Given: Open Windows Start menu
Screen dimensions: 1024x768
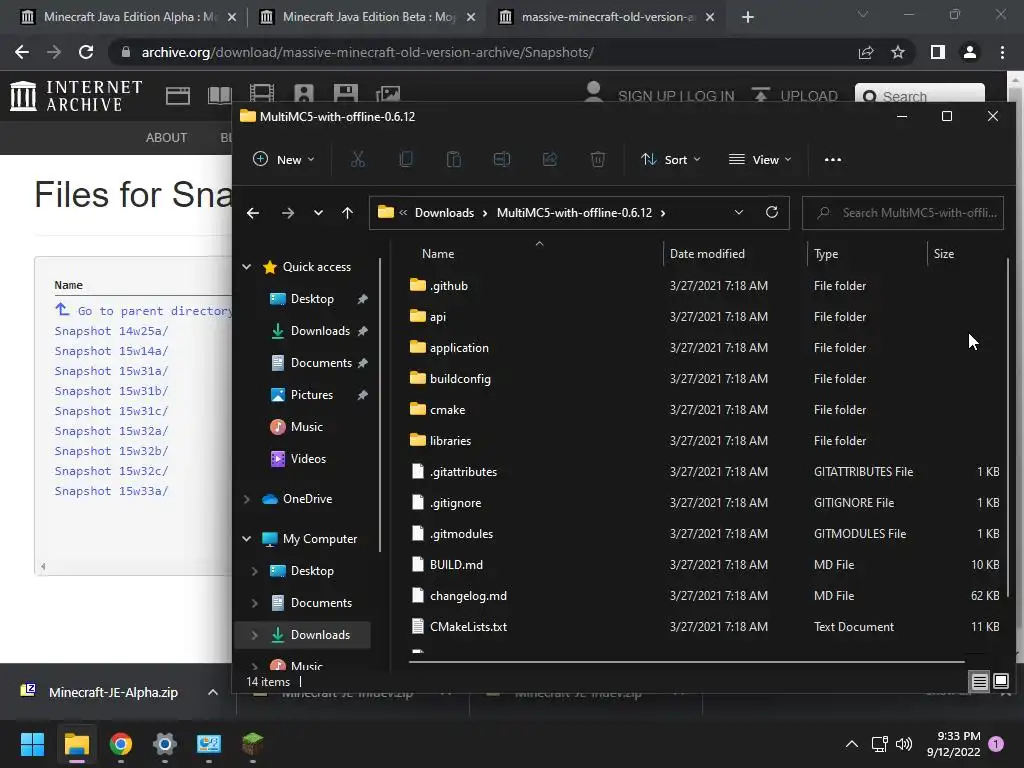Looking at the screenshot, I should 32,744.
